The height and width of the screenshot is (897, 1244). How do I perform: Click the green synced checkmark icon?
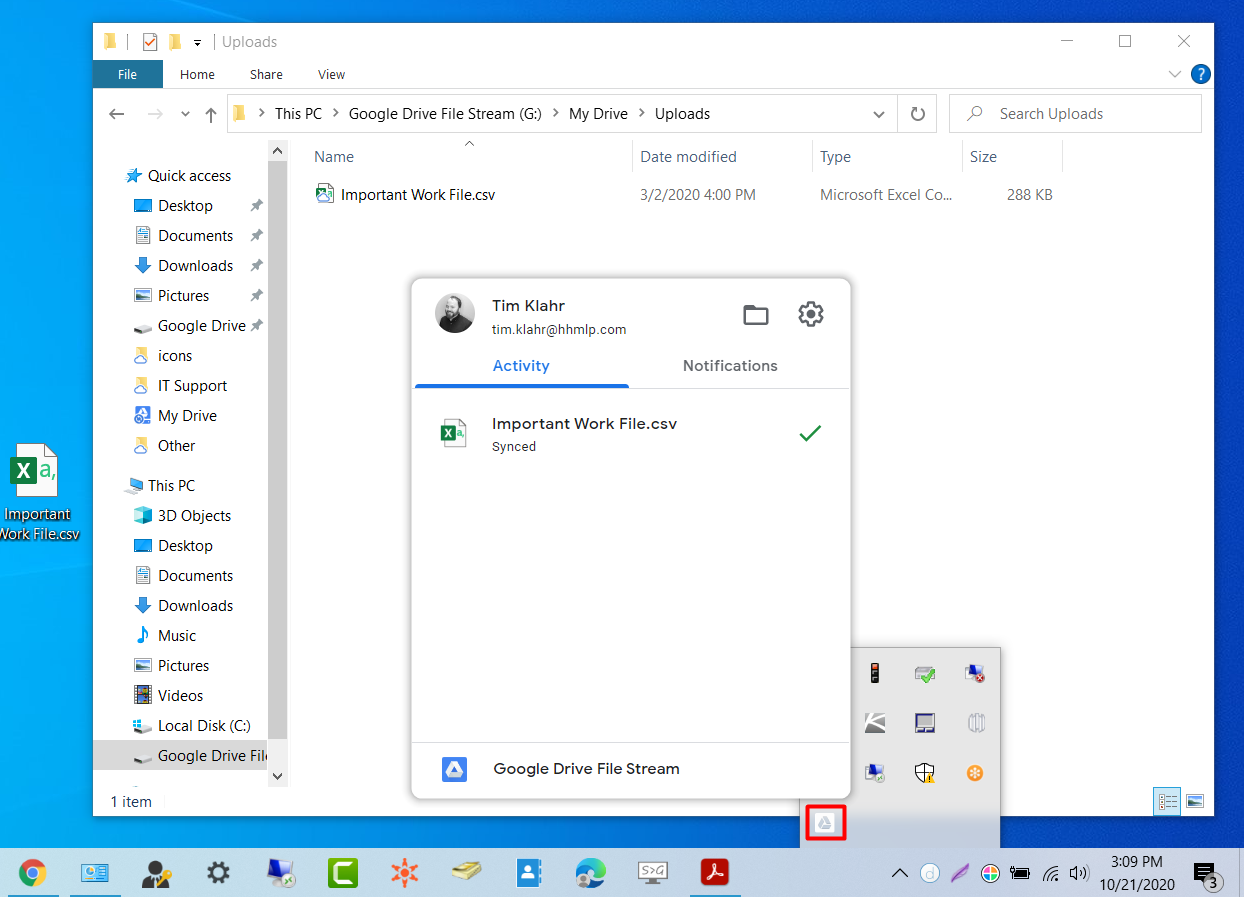pos(810,433)
